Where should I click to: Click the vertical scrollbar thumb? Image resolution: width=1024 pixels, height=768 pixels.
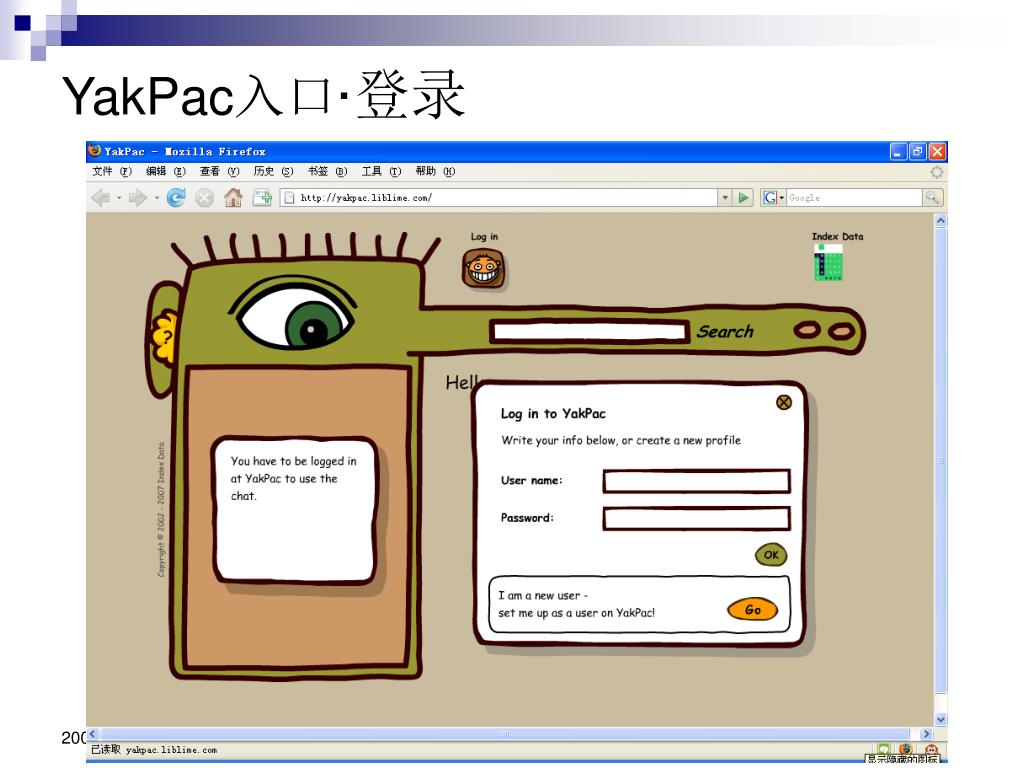(x=940, y=460)
